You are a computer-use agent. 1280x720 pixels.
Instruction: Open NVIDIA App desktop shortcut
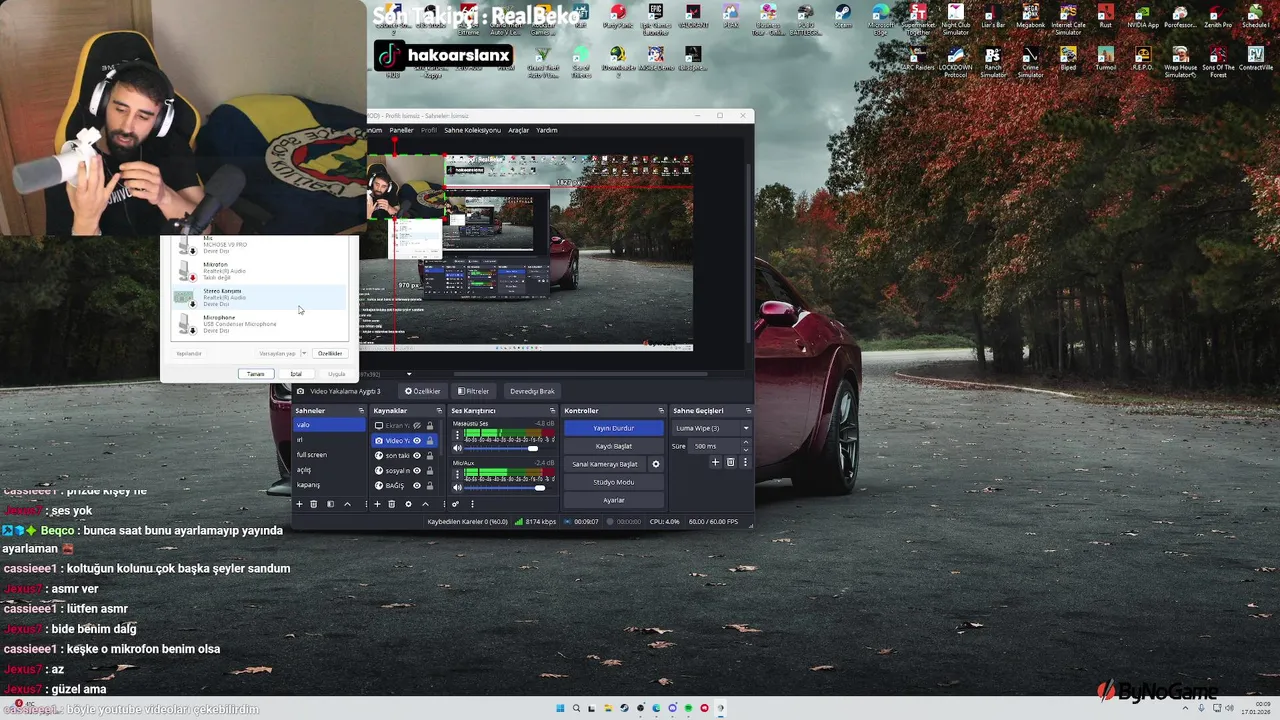[x=1143, y=16]
